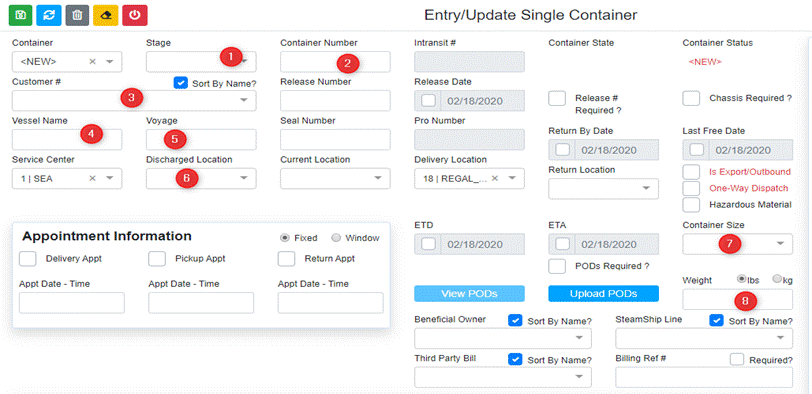Clear the Service Center '1 | SEA' value
Viewport: 812px width, 394px height.
[x=92, y=178]
